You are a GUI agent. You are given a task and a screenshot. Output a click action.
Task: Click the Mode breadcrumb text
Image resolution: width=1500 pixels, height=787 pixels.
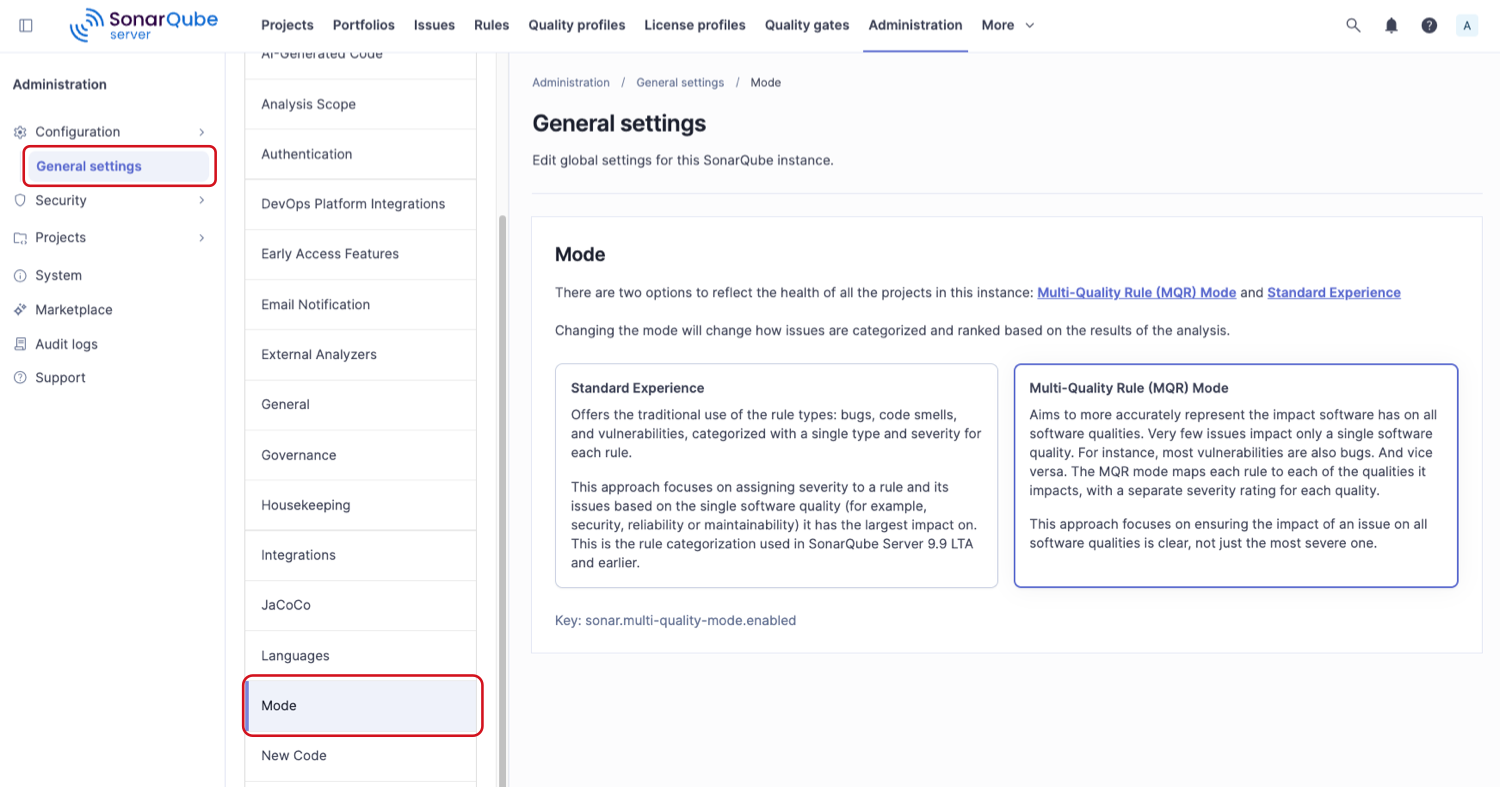(766, 83)
